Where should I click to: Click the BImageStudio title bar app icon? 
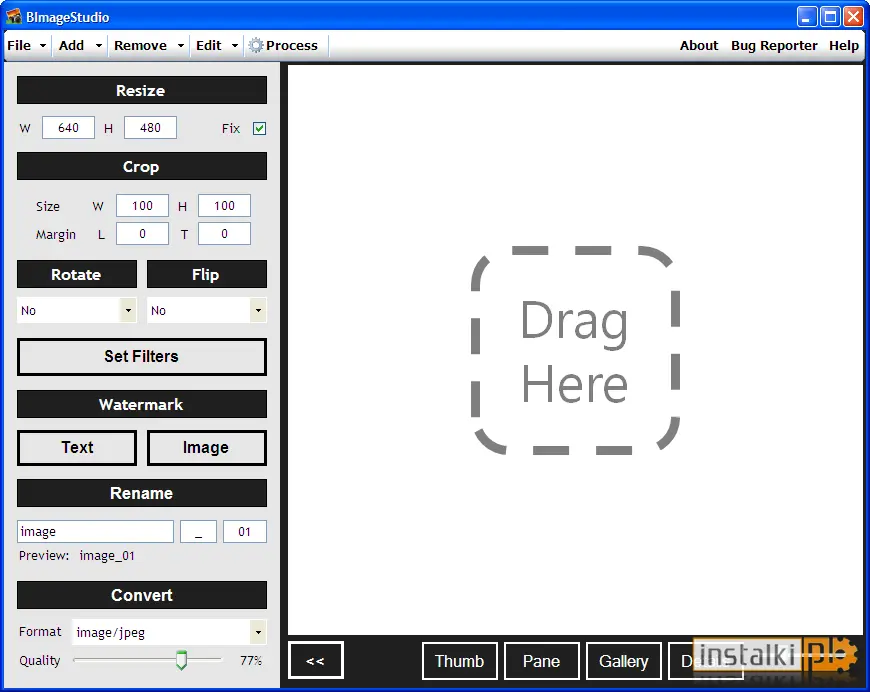point(14,17)
